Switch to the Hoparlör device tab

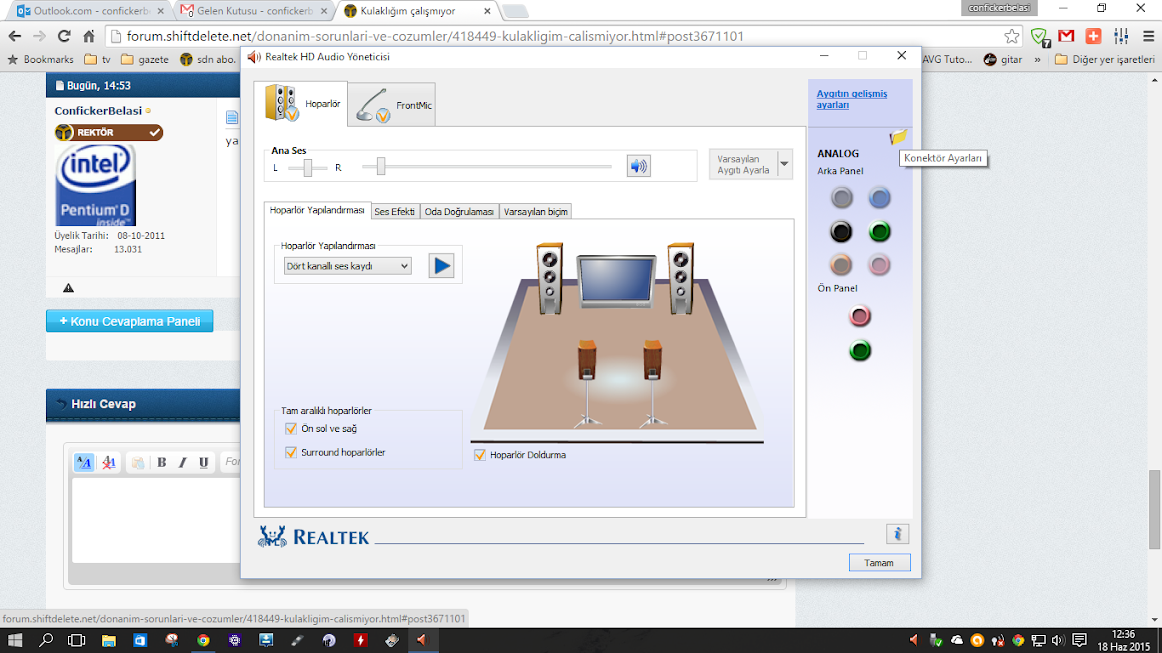(301, 104)
